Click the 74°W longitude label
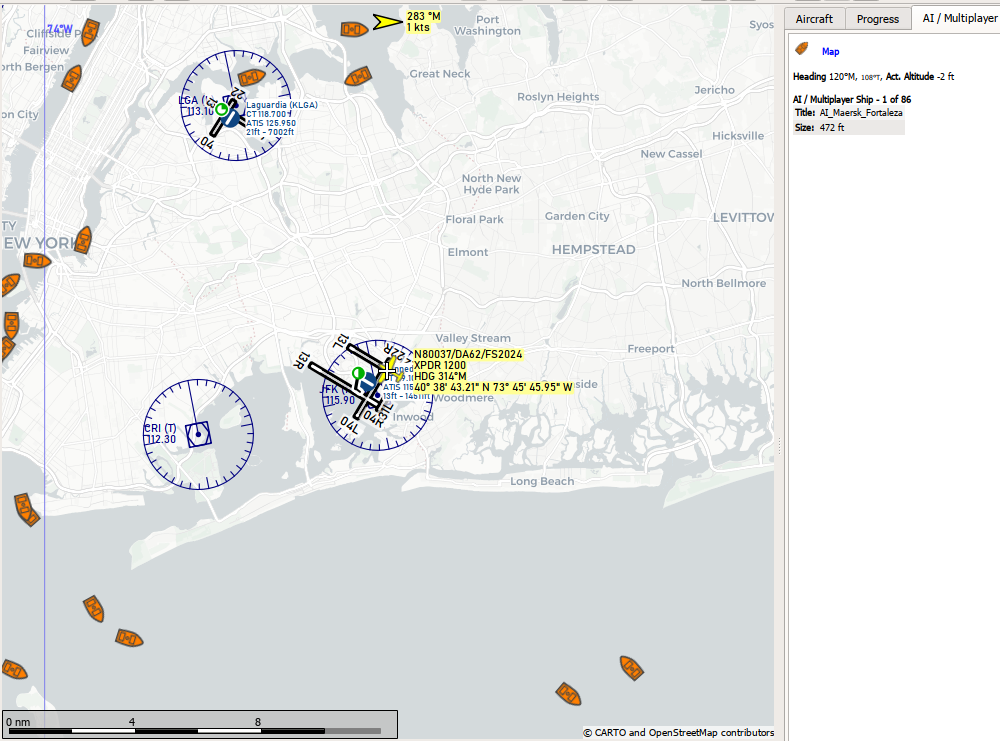The image size is (1000, 741). click(x=60, y=29)
